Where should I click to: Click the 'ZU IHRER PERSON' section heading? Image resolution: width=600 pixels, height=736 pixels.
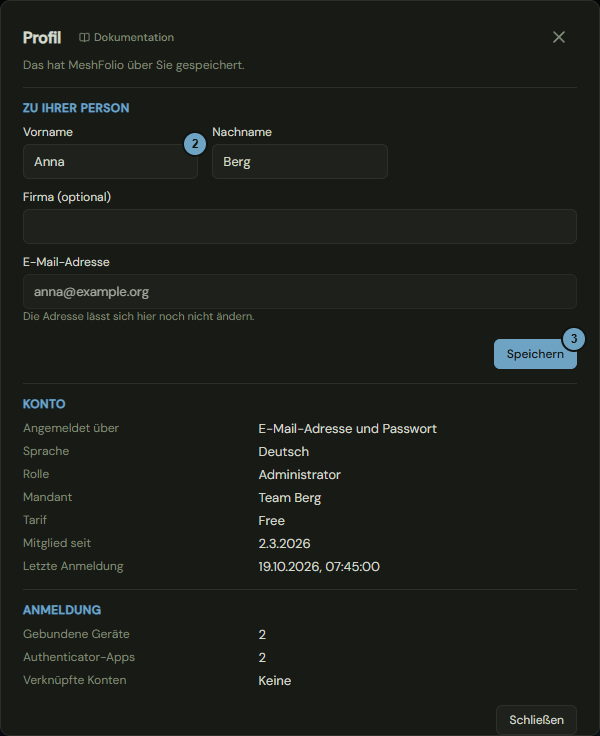[76, 108]
